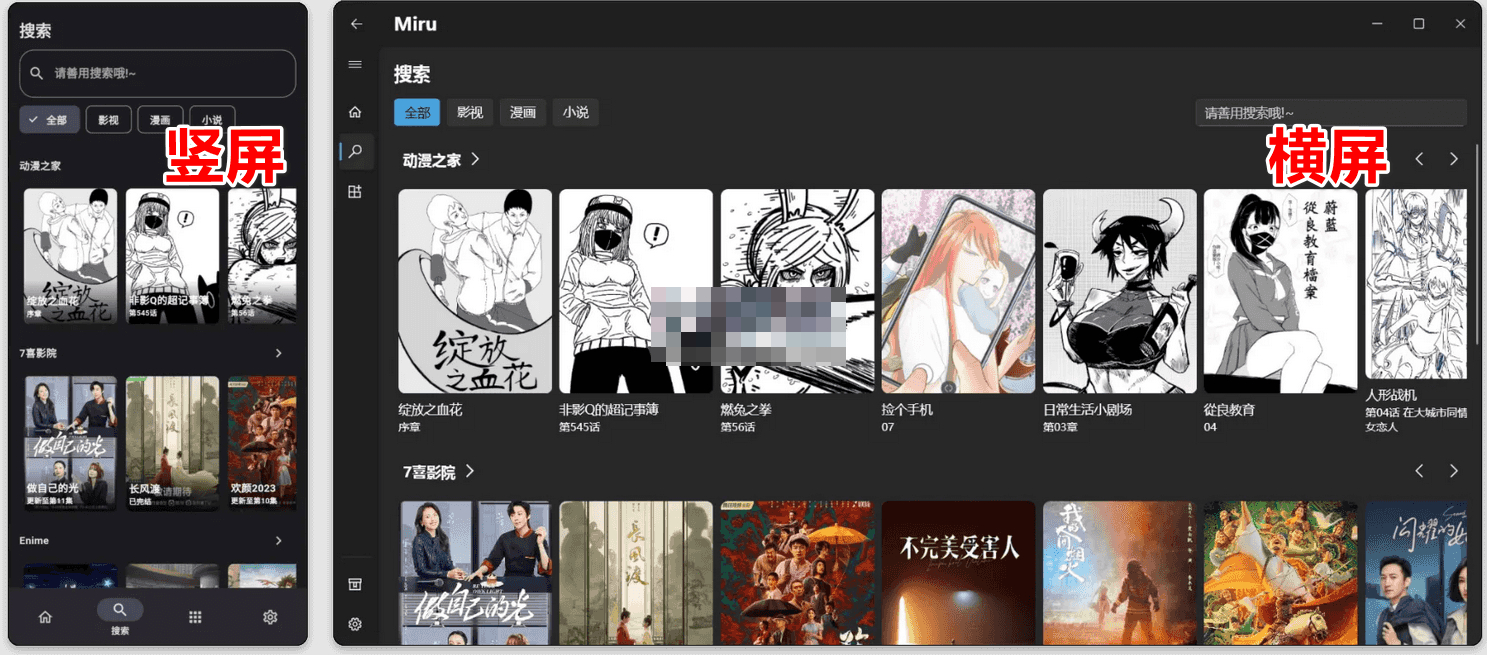Maximize the Miru window
Image resolution: width=1487 pixels, height=655 pixels.
click(x=1418, y=24)
